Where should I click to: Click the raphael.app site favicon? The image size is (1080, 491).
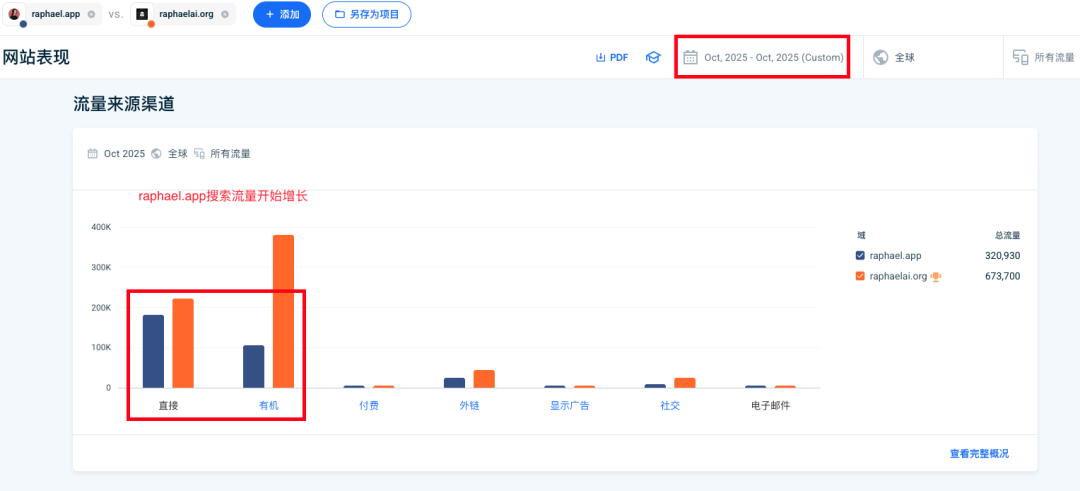tap(14, 14)
